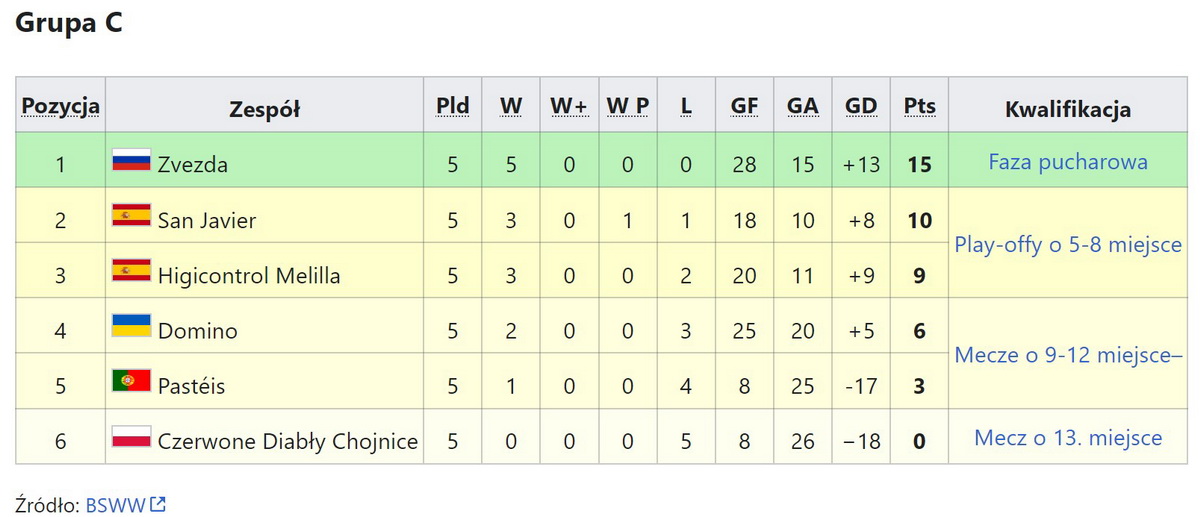Click the Pld column header abbreviation
The height and width of the screenshot is (517, 1200).
[x=453, y=106]
